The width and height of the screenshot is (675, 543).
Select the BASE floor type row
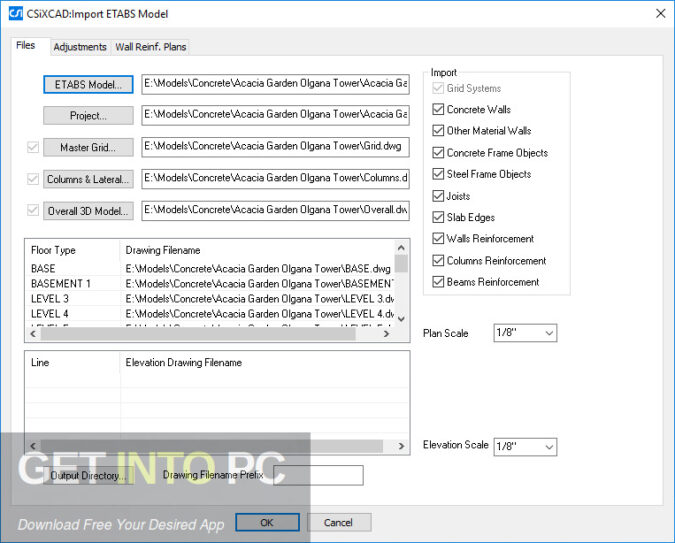coord(210,269)
